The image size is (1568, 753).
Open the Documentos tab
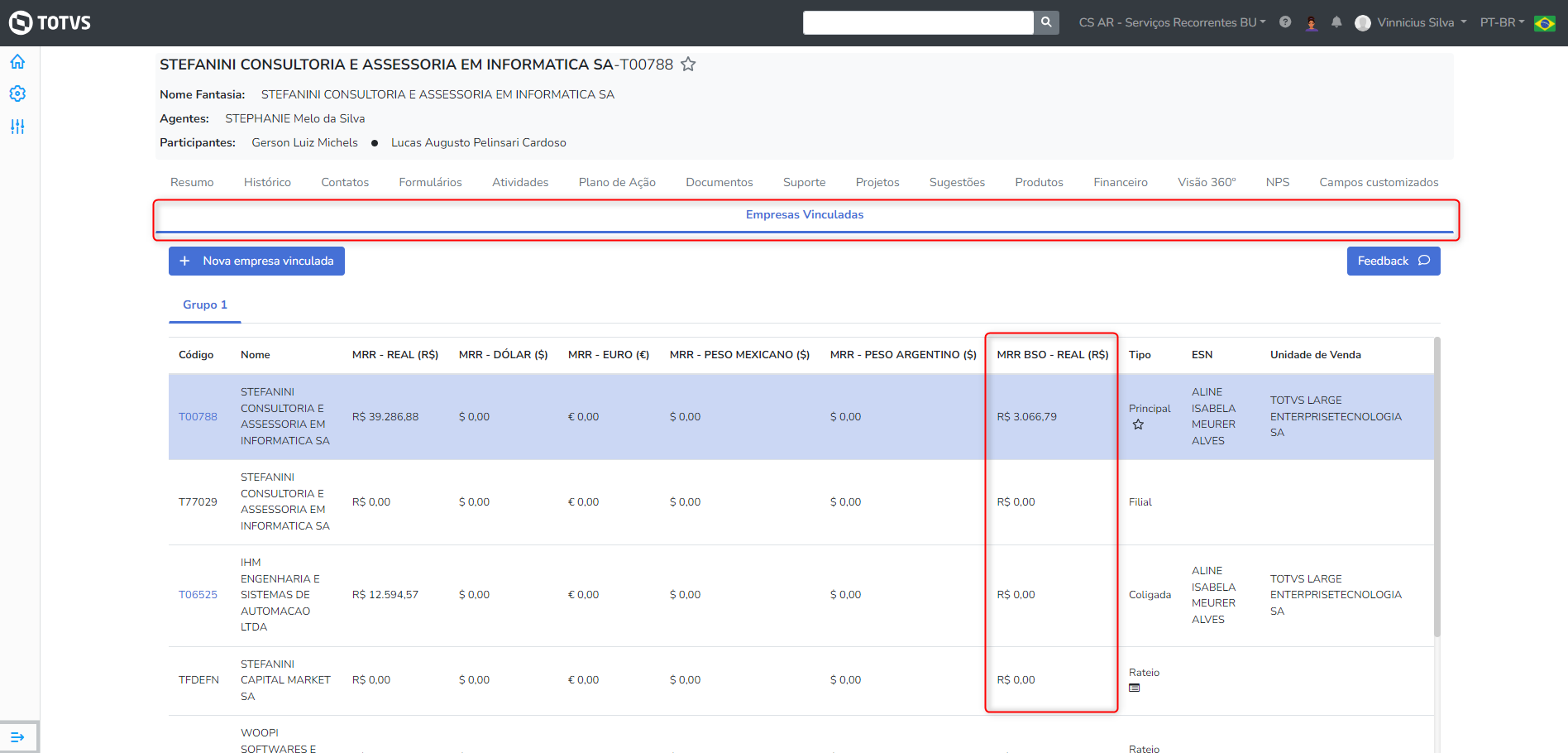(x=719, y=182)
